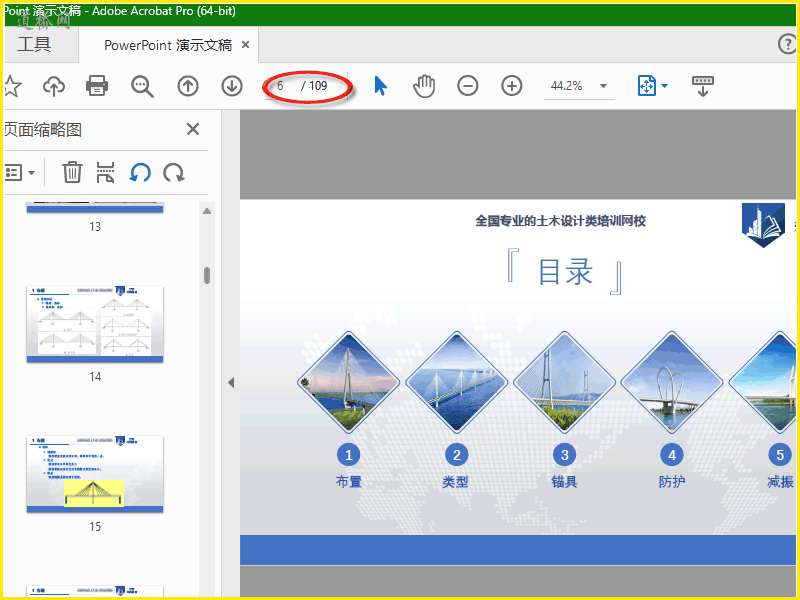The height and width of the screenshot is (600, 800).
Task: Click numbered circle 2 above 类型
Action: point(457,455)
